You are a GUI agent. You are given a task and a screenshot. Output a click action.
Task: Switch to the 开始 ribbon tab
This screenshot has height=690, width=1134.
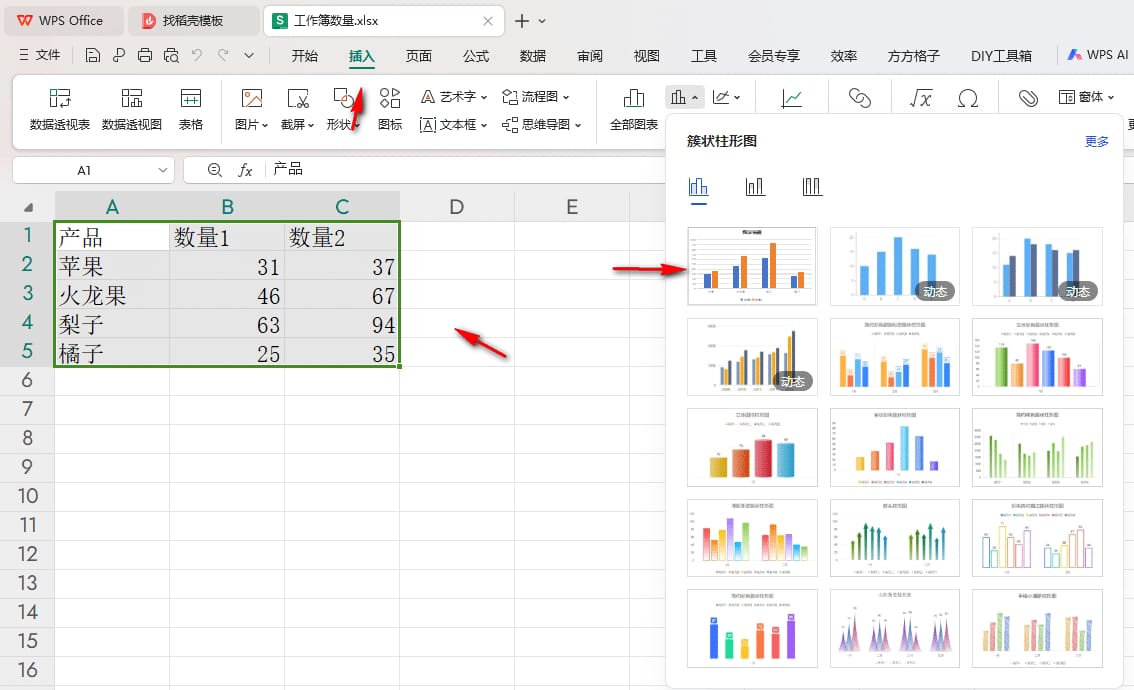(304, 56)
